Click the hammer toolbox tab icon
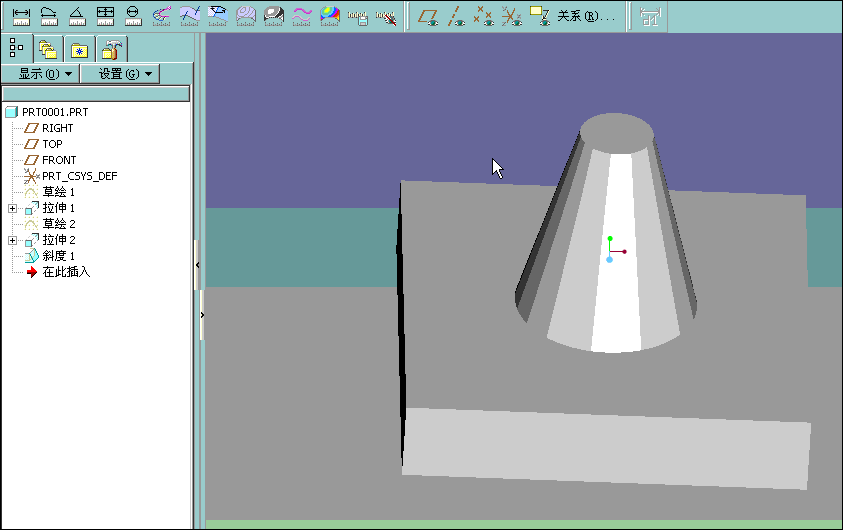This screenshot has height=530, width=843. click(x=111, y=47)
